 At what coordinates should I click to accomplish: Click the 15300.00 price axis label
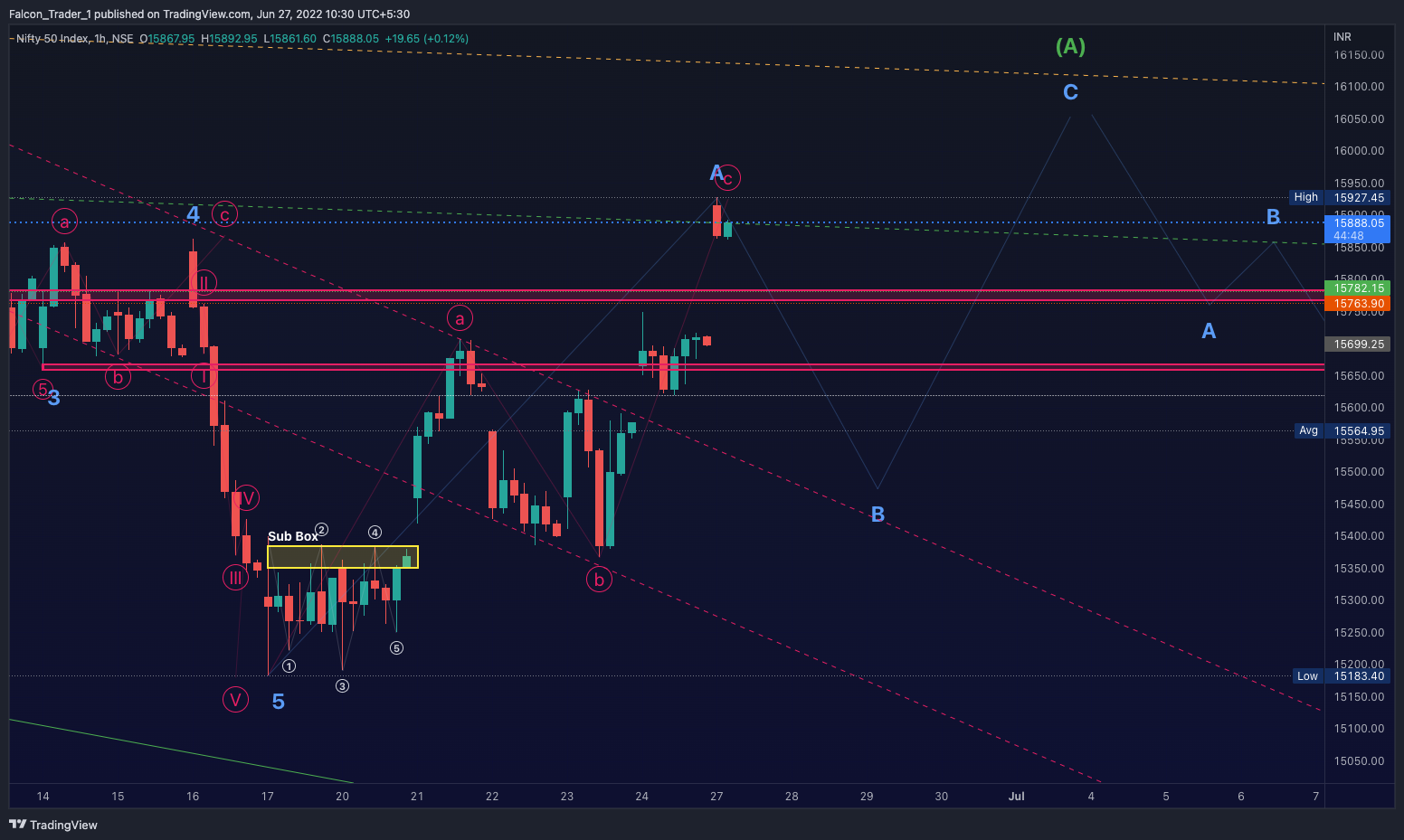pyautogui.click(x=1359, y=600)
